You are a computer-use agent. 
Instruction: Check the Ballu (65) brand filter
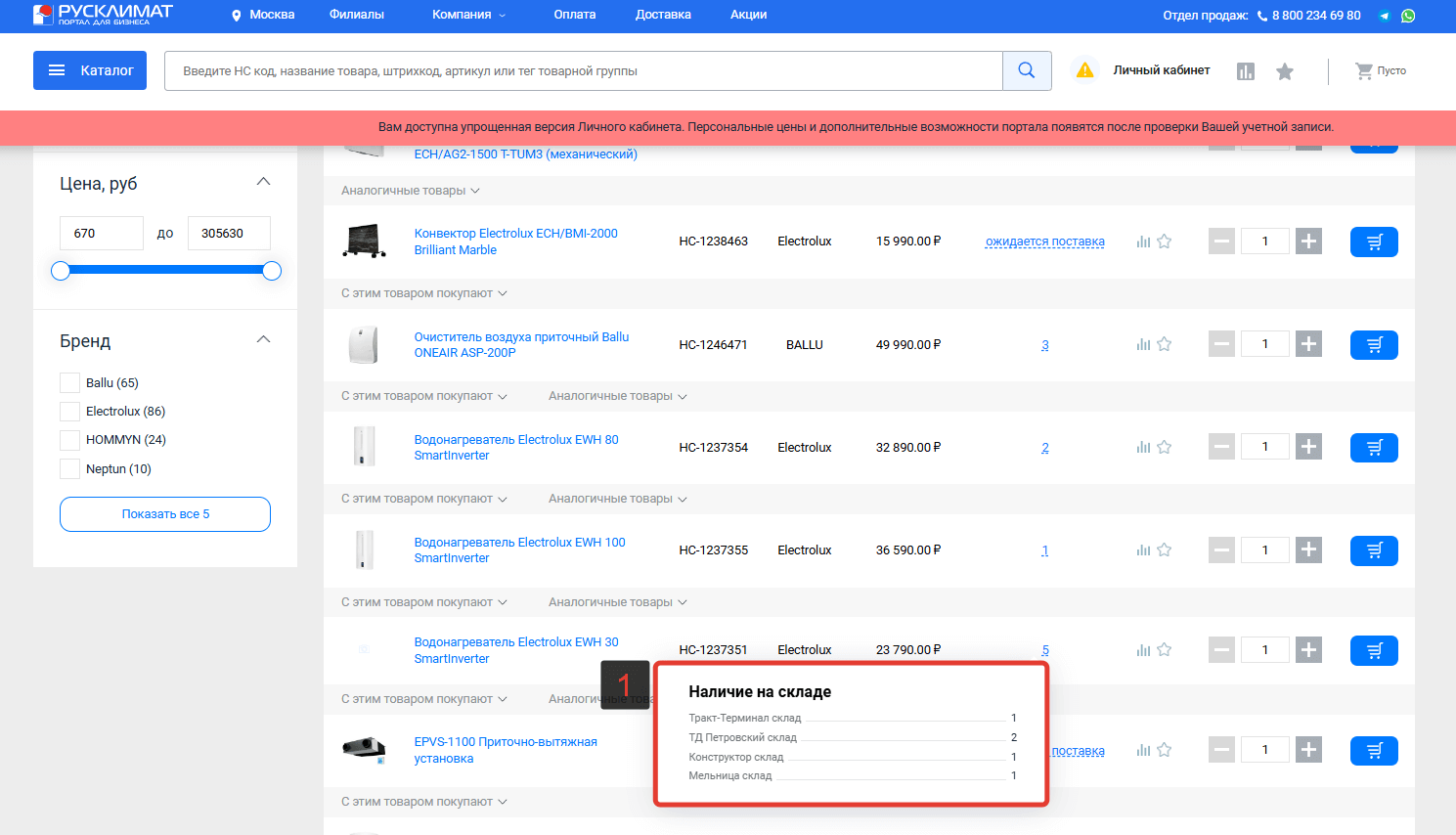tap(69, 382)
